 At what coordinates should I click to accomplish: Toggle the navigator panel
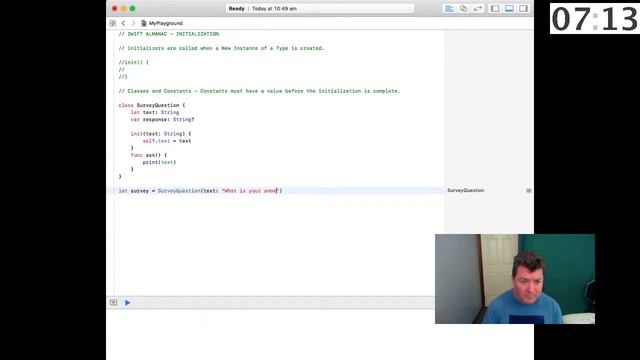[x=495, y=9]
